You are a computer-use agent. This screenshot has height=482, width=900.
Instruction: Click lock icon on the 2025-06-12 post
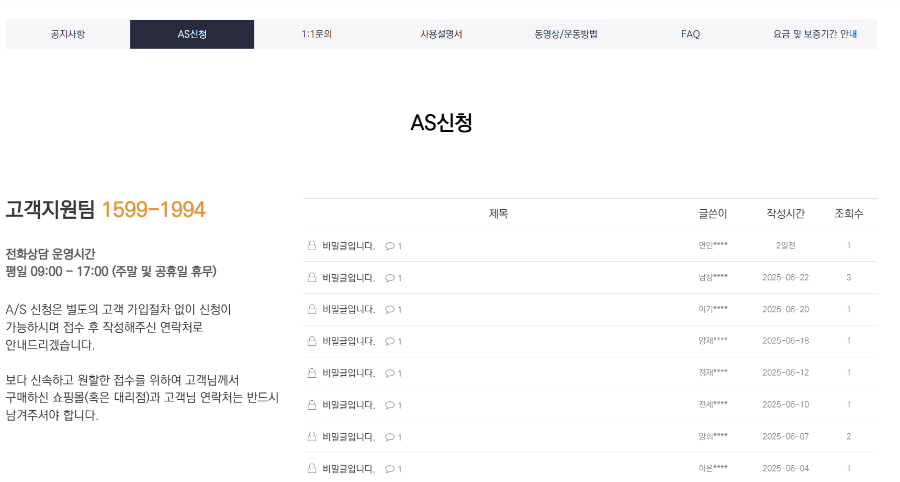312,373
